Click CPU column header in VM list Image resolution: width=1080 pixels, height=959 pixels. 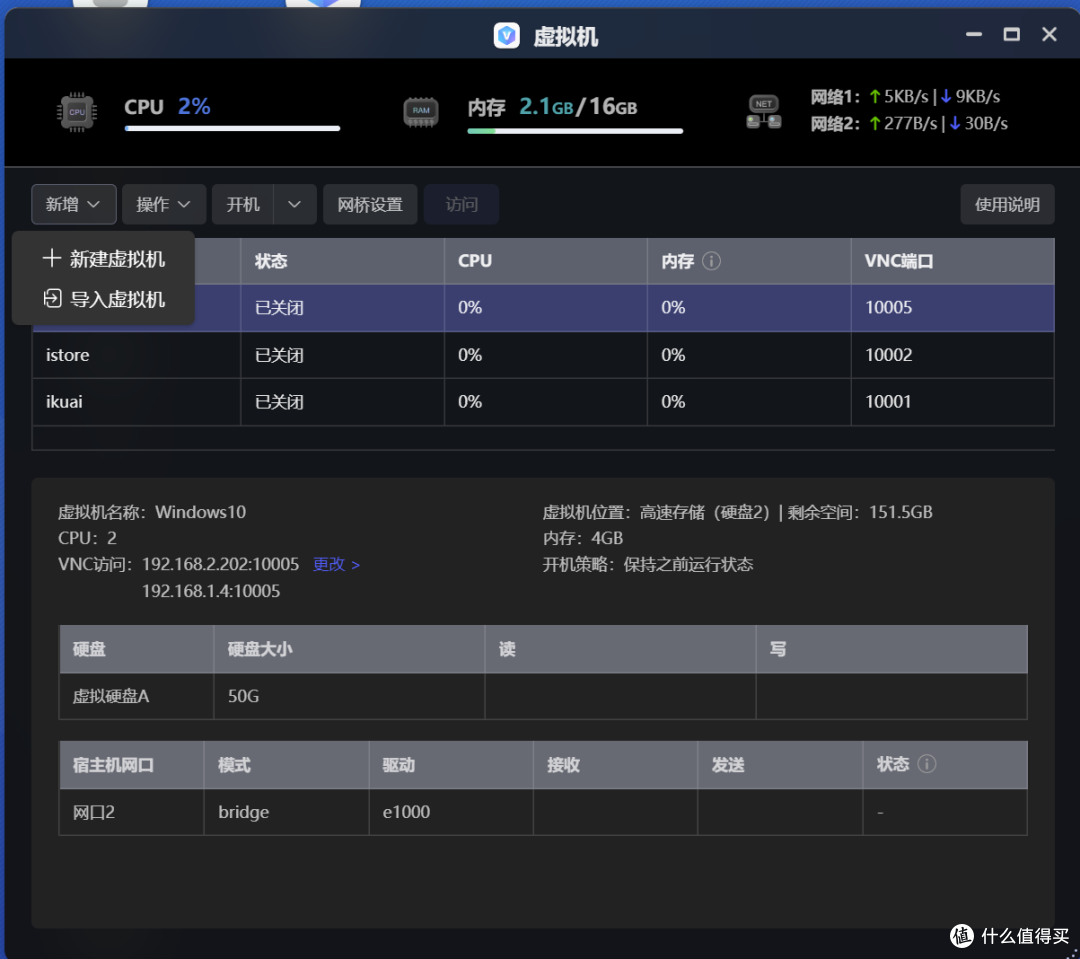point(546,261)
